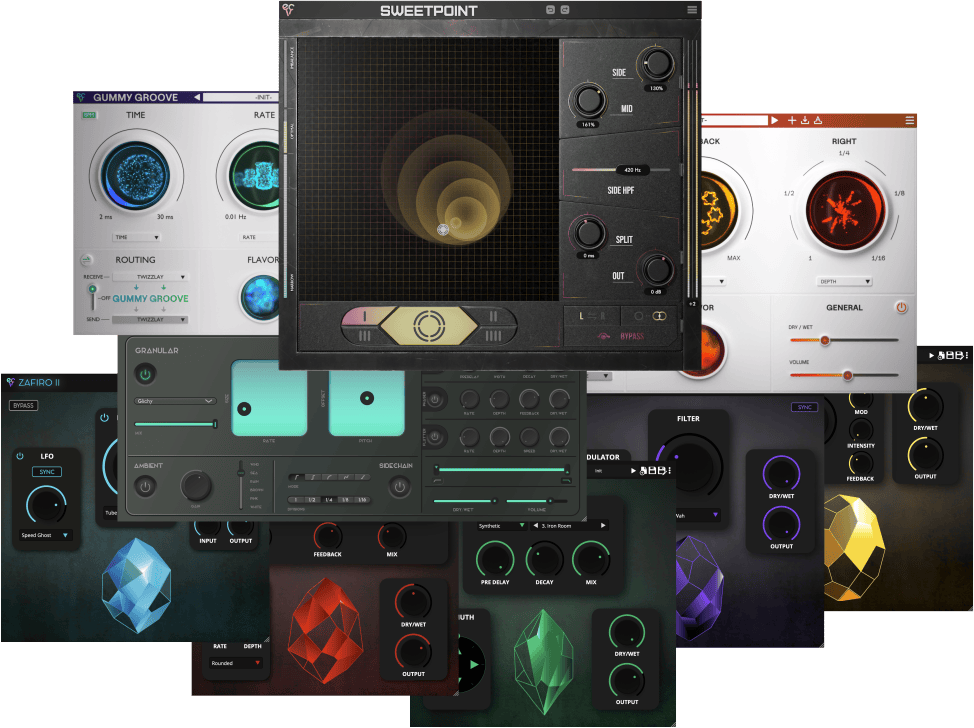Image resolution: width=974 pixels, height=728 pixels.
Task: Select the one-bar pink mode segment in Sweetpoint
Action: tap(365, 316)
